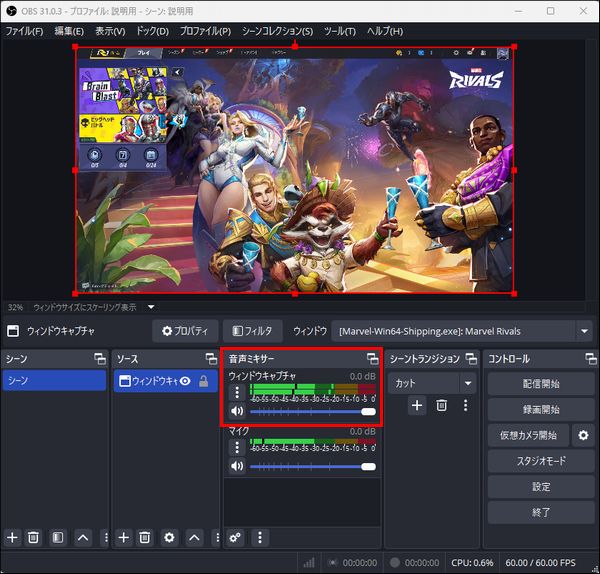Image resolution: width=600 pixels, height=574 pixels.
Task: Mute the マイク audio
Action: tap(237, 466)
